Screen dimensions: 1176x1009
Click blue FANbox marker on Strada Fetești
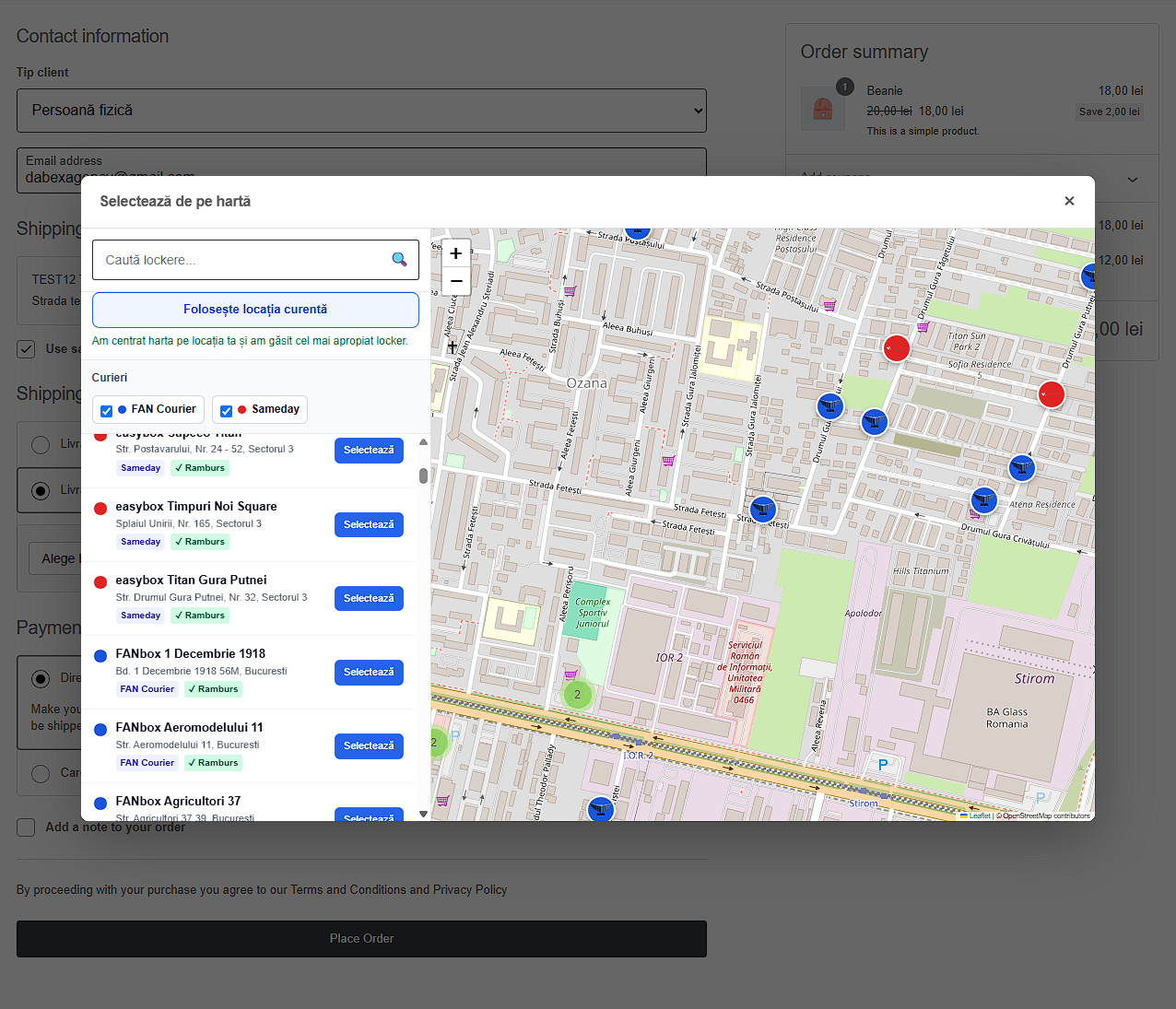coord(762,509)
